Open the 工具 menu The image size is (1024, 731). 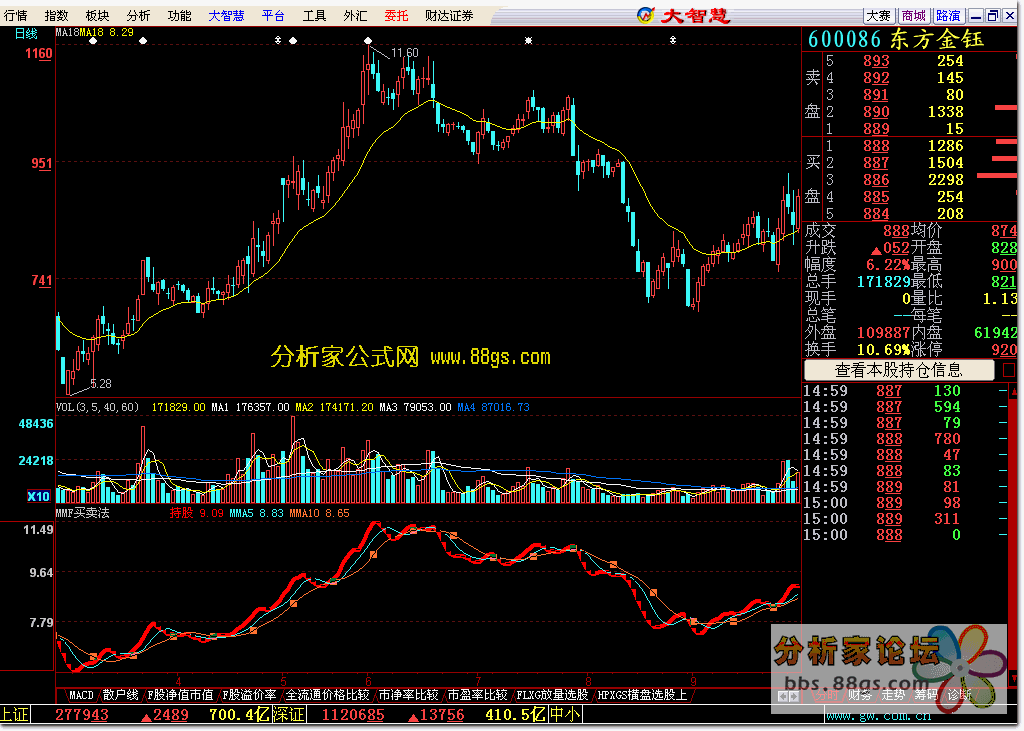pos(314,16)
